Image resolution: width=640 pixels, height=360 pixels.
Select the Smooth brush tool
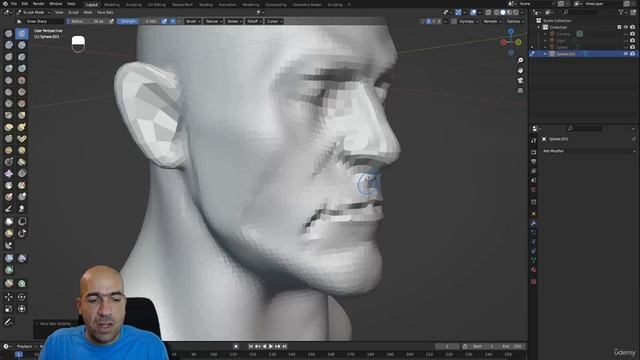[22, 80]
